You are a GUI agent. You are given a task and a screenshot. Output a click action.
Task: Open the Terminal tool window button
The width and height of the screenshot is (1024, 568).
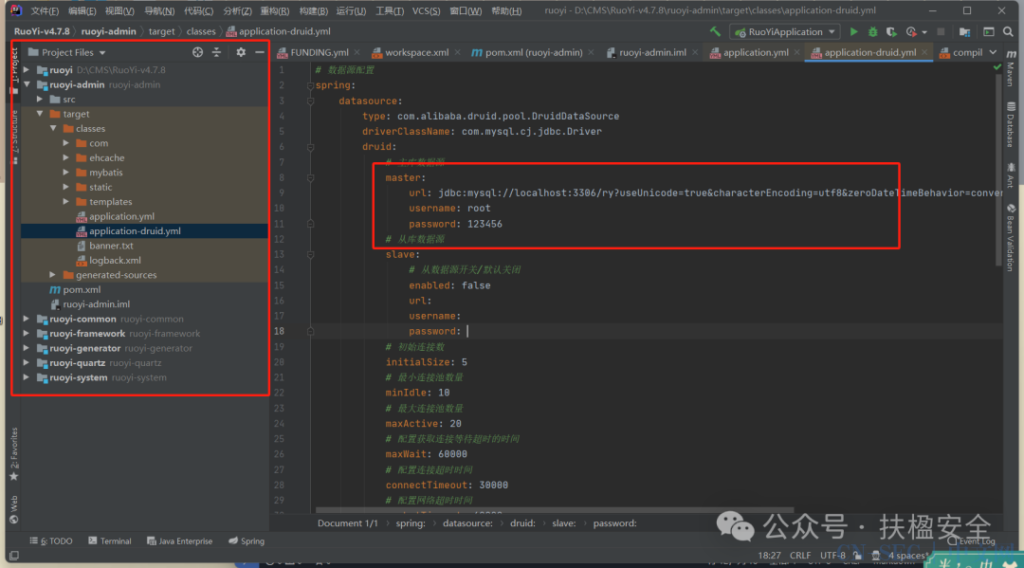click(110, 541)
